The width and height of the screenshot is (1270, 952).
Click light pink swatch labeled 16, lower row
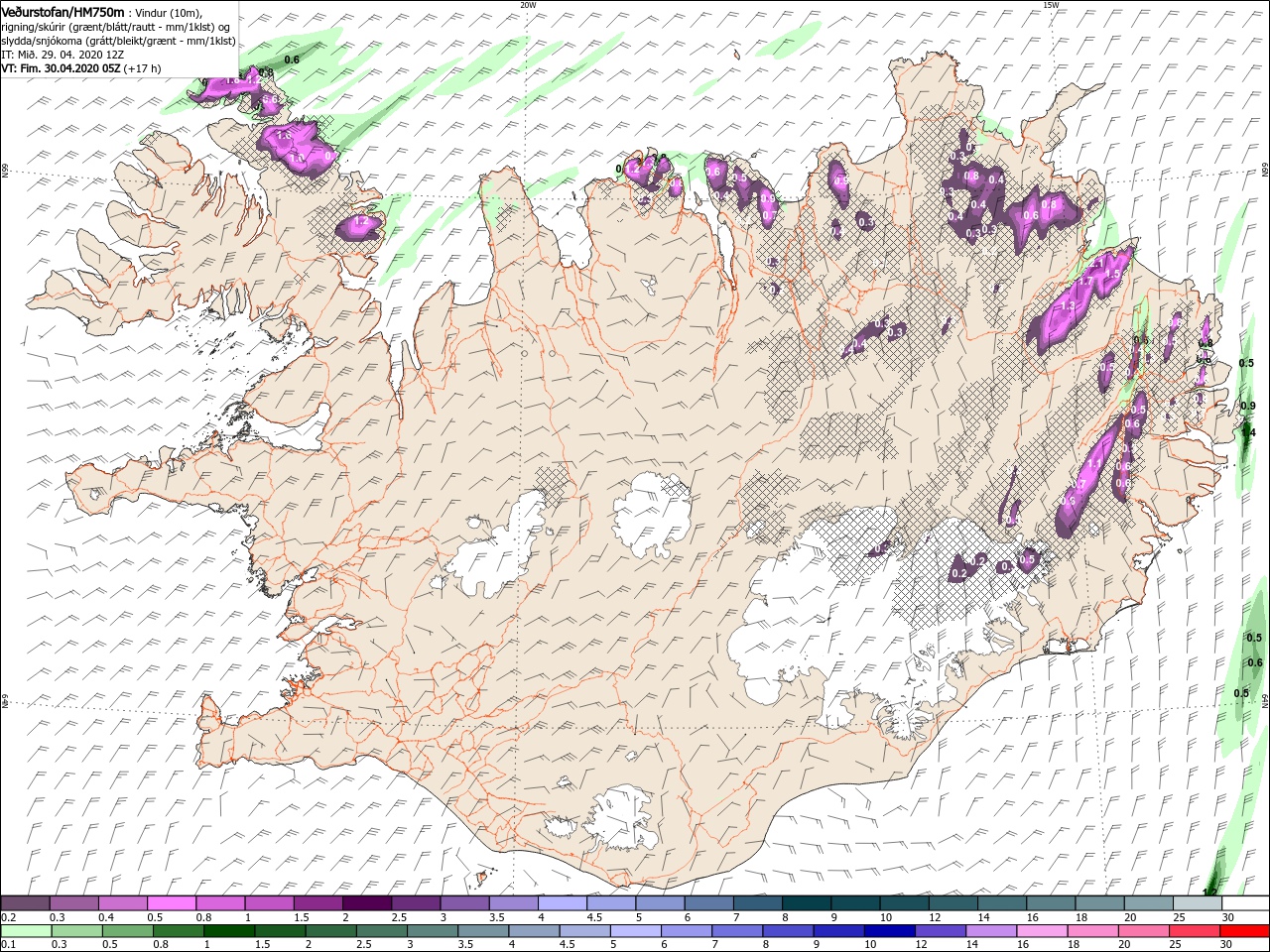tap(1040, 931)
